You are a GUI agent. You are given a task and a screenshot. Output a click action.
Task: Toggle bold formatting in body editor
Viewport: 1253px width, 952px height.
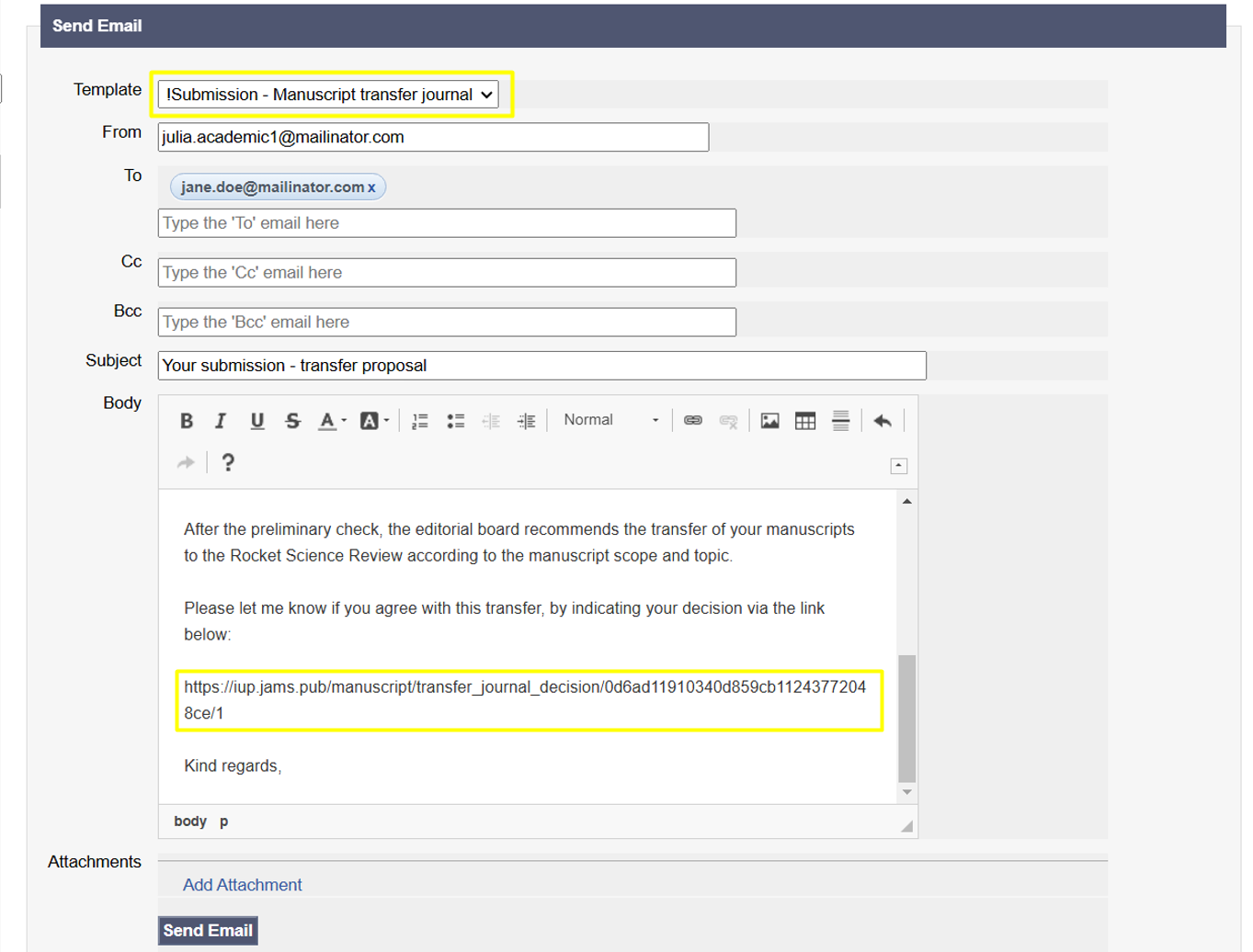187,421
